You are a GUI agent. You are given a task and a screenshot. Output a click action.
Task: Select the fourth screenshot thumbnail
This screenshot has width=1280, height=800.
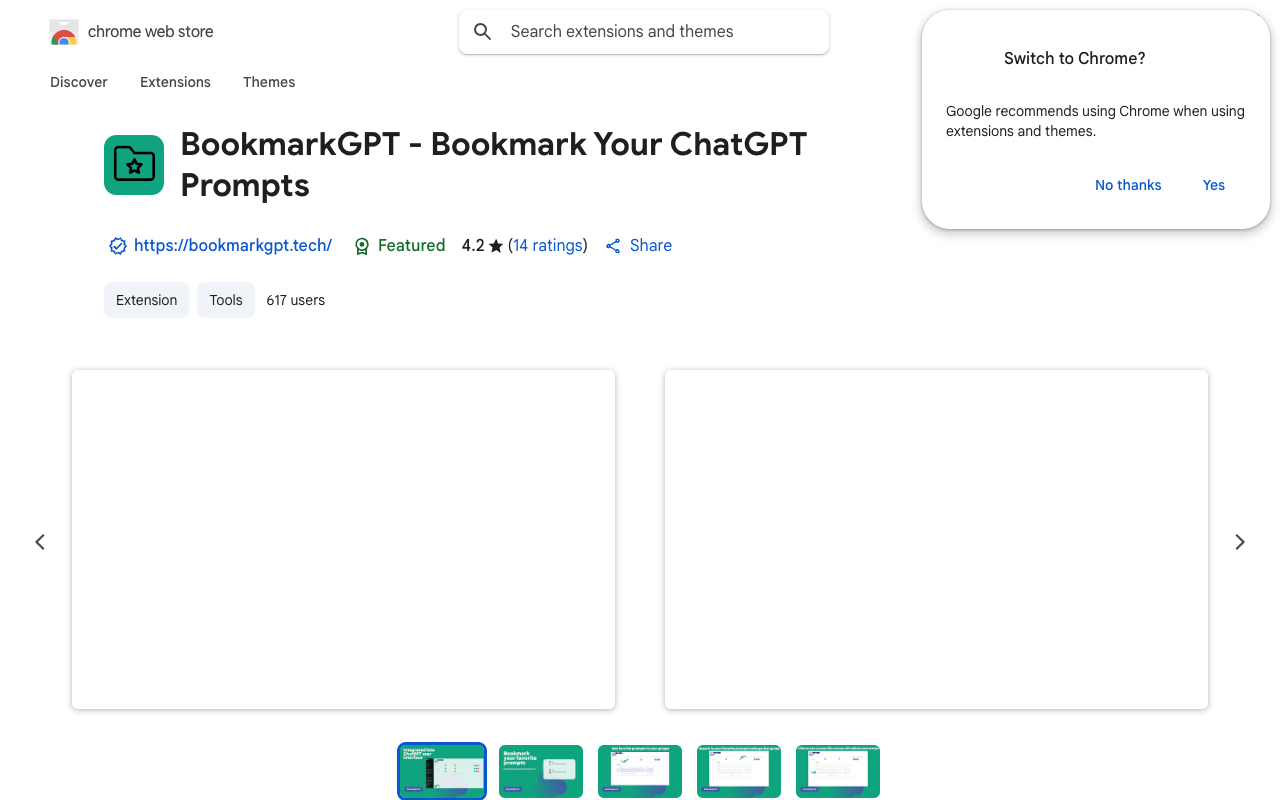[x=739, y=771]
